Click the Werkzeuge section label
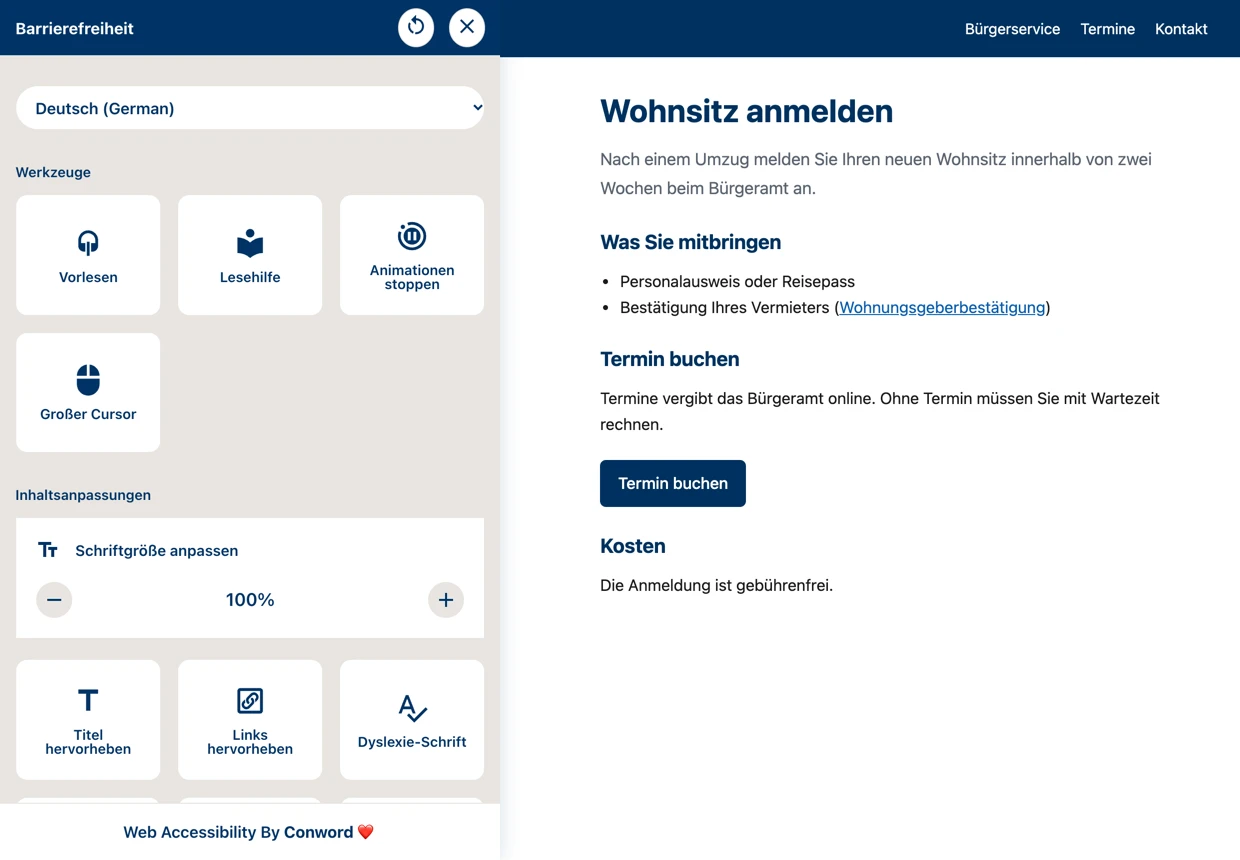The width and height of the screenshot is (1240, 860). (53, 172)
